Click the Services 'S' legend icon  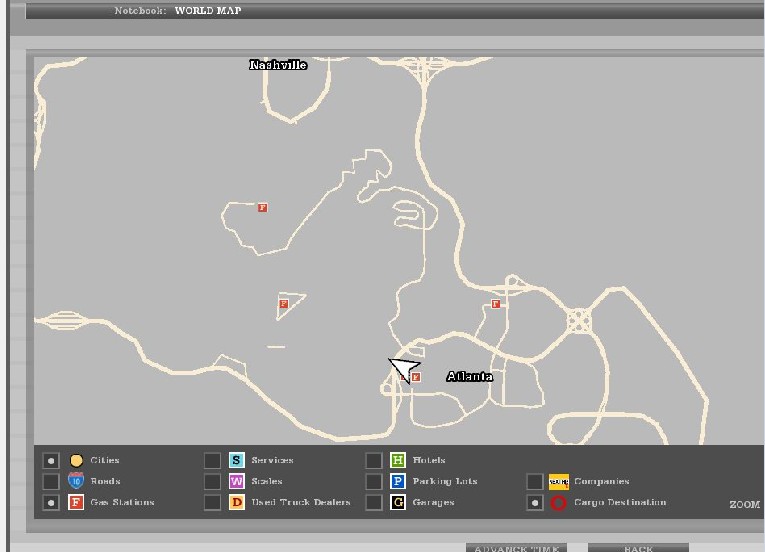[x=237, y=461]
